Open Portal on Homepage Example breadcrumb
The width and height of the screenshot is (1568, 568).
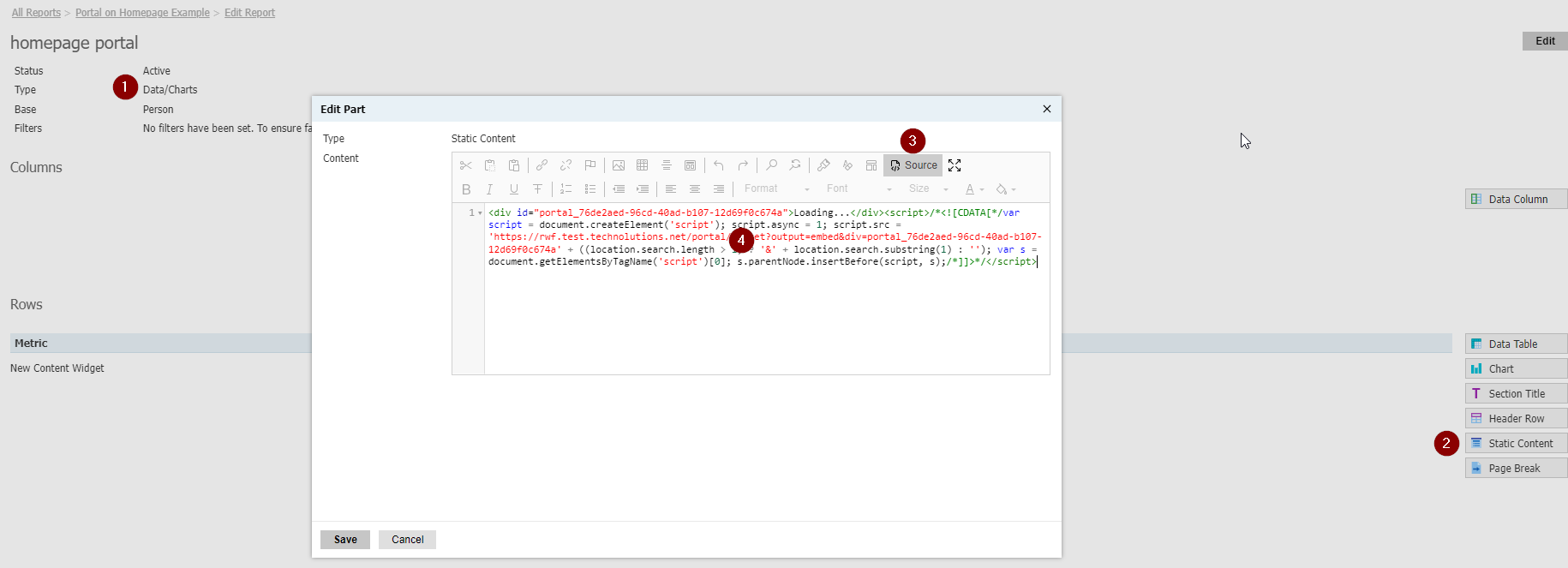142,13
